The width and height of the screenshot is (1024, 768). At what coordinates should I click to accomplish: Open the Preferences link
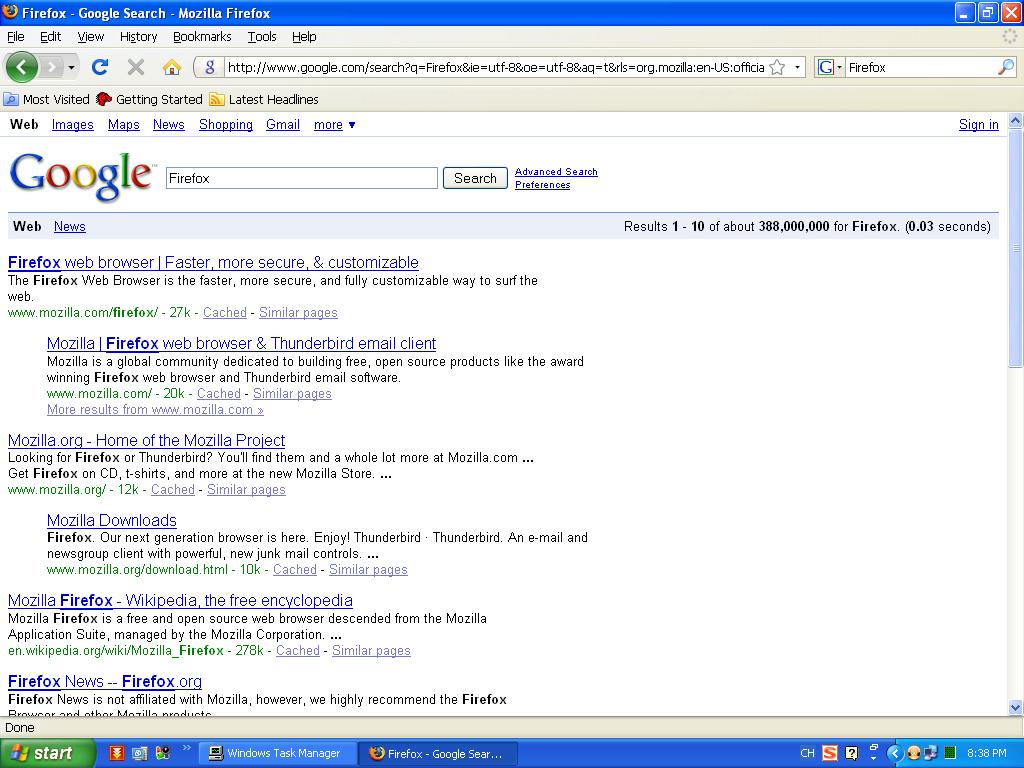542,185
